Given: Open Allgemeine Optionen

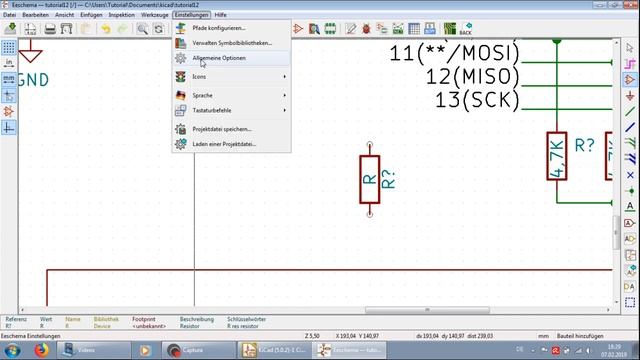Looking at the screenshot, I should [x=231, y=58].
